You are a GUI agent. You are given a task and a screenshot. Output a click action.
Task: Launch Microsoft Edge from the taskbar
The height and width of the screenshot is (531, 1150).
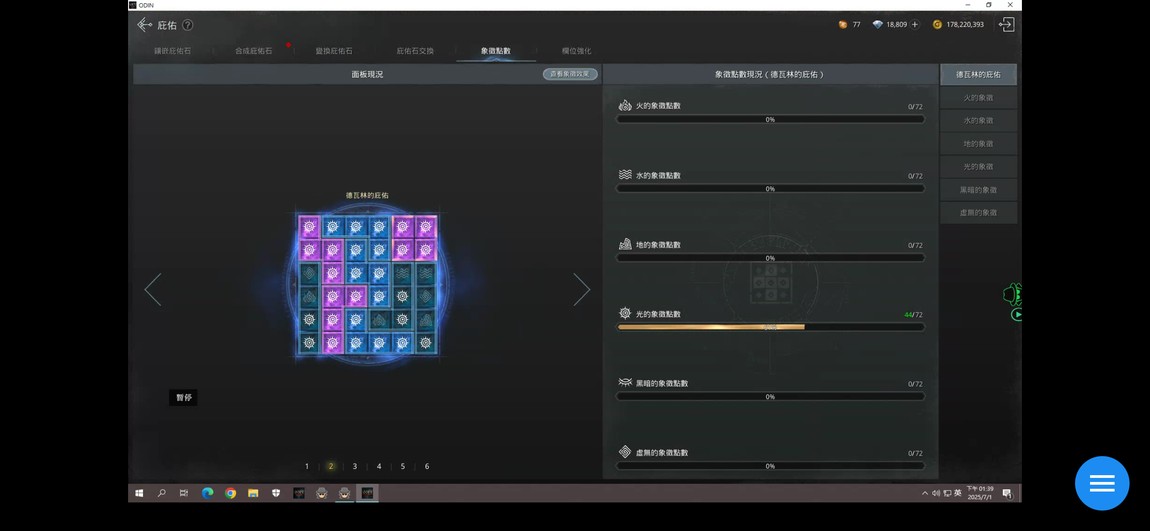coord(208,493)
